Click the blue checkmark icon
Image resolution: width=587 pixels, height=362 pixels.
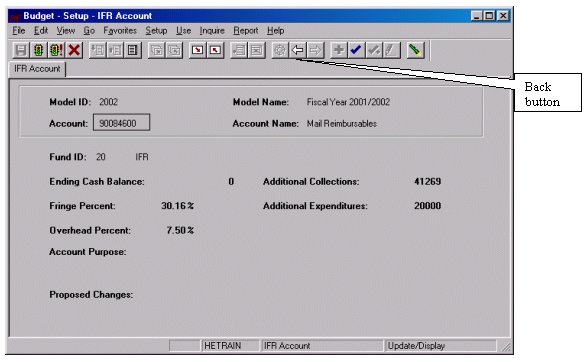pyautogui.click(x=356, y=50)
